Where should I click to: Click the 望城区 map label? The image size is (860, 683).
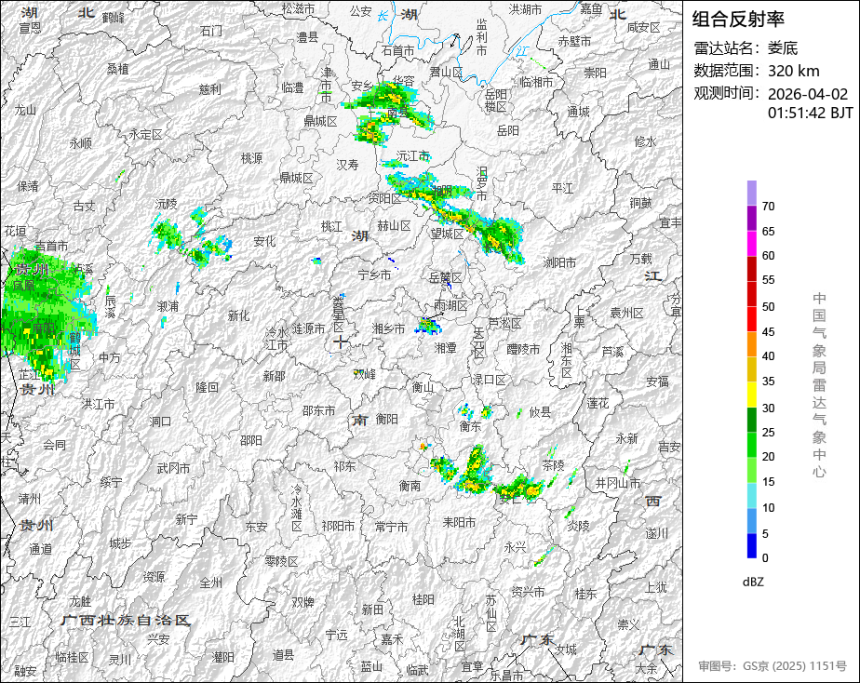pos(447,234)
